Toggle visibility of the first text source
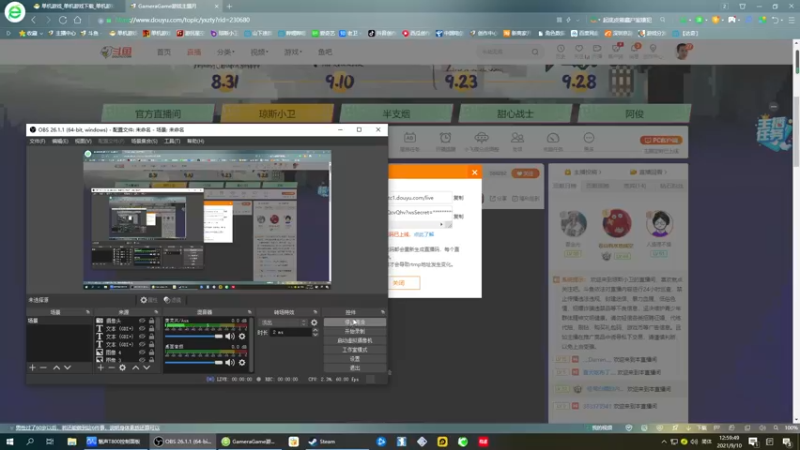800x450 pixels. pyautogui.click(x=142, y=329)
